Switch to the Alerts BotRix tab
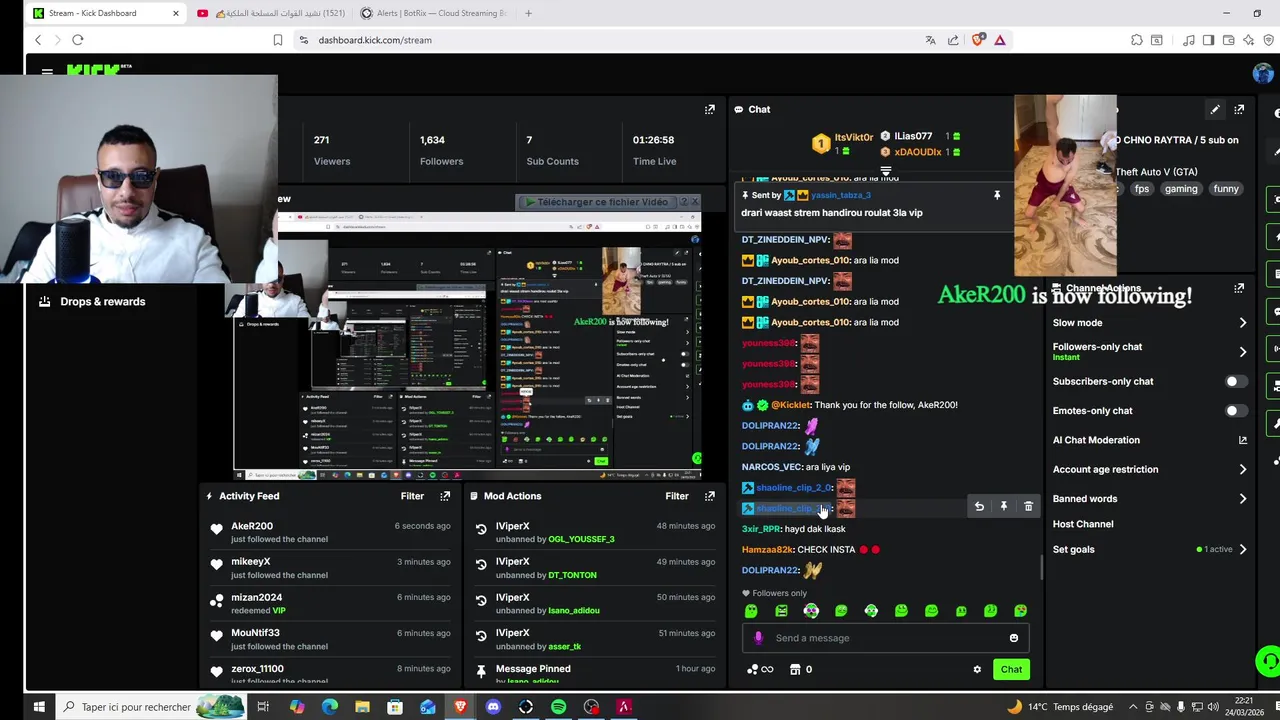 (435, 13)
